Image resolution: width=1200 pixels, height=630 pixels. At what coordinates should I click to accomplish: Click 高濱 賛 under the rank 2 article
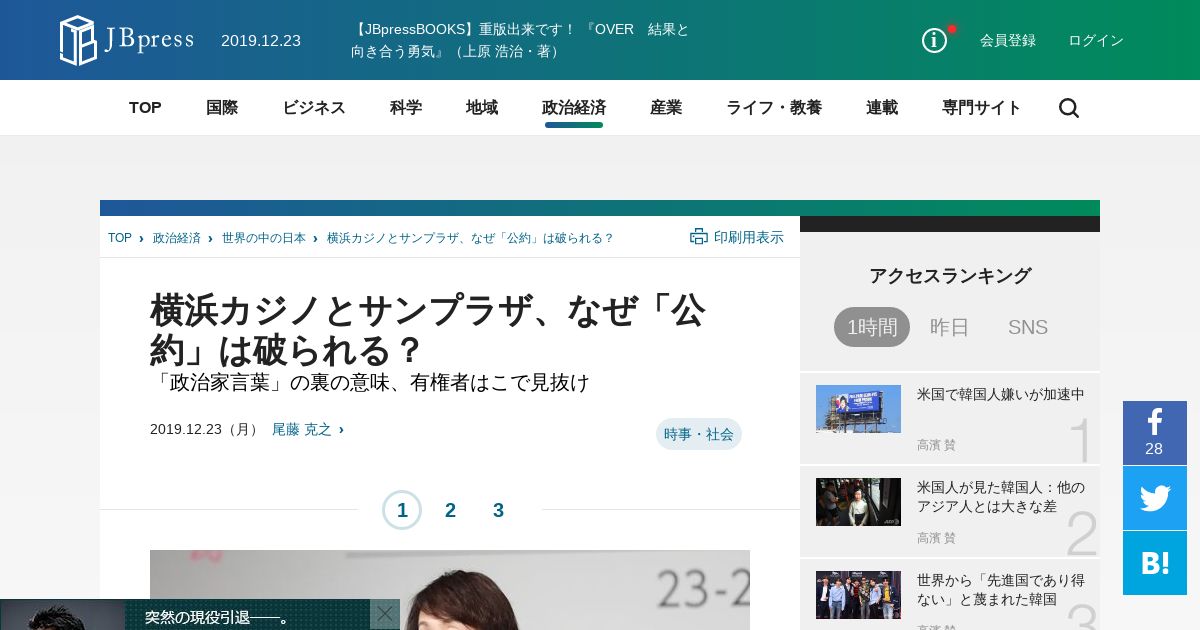[x=936, y=538]
